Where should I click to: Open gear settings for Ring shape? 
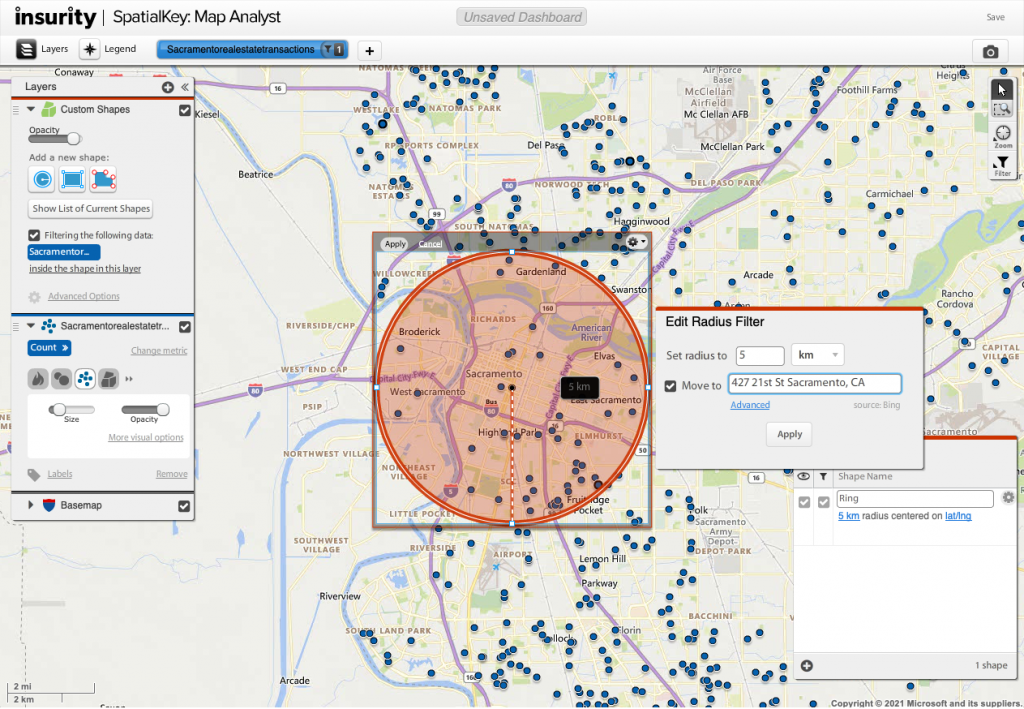coord(1008,497)
